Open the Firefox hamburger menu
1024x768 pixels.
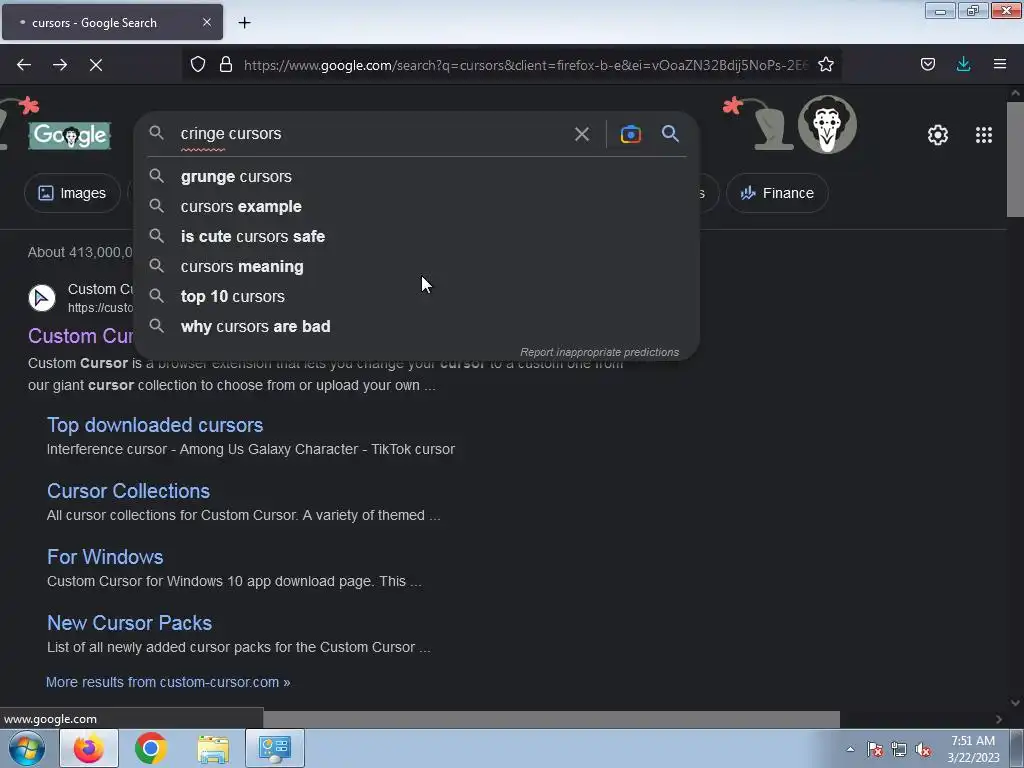click(x=1000, y=64)
